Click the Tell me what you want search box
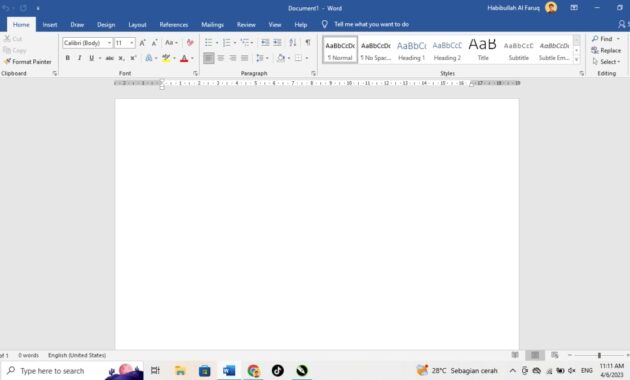Viewport: 630px width, 380px height. tap(371, 25)
